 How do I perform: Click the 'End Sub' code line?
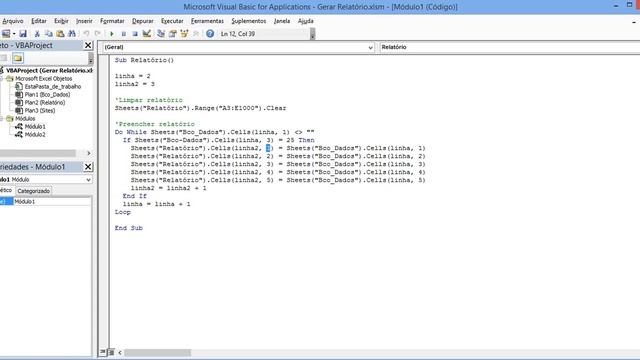pos(129,228)
